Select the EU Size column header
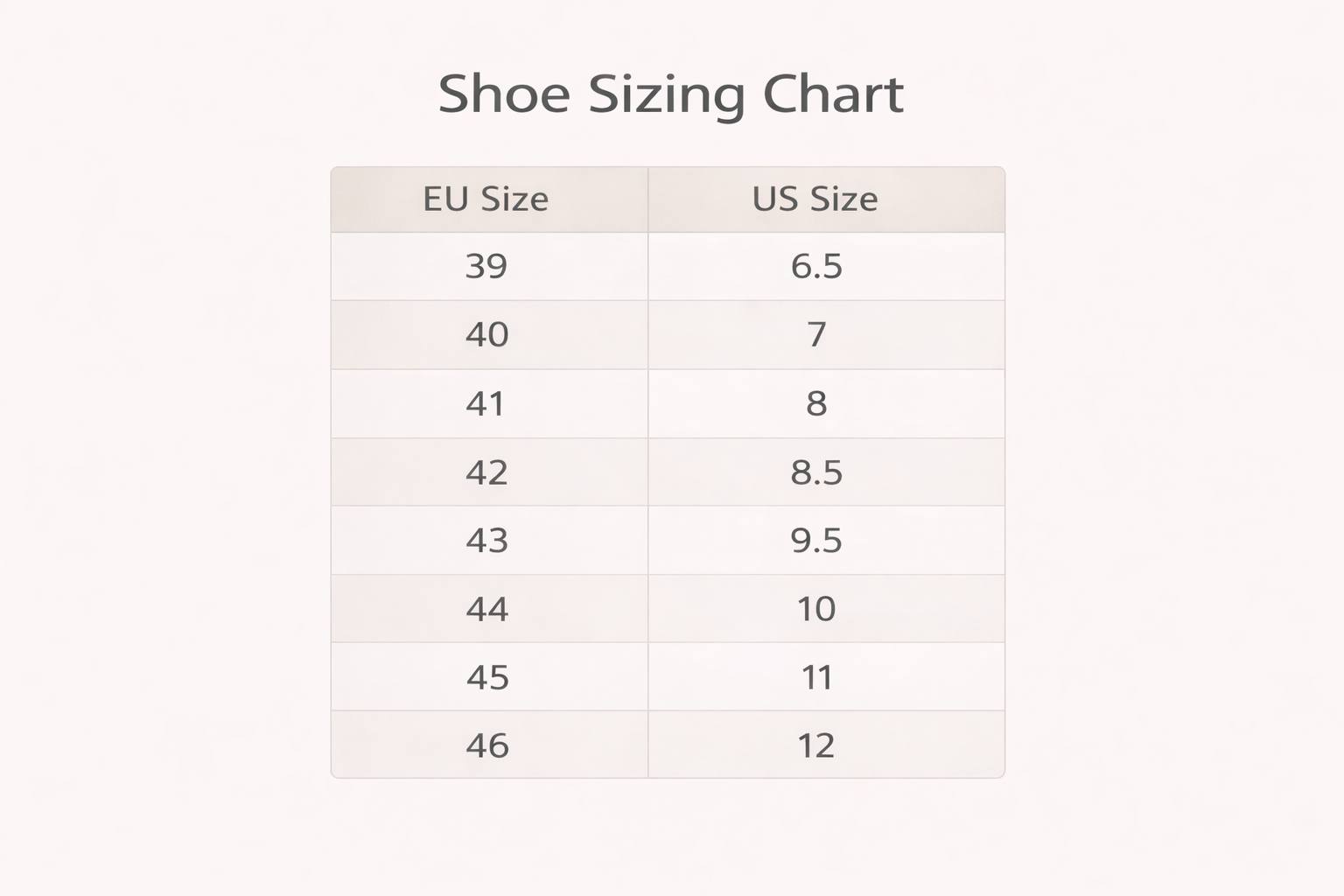The width and height of the screenshot is (1344, 896). pos(486,199)
